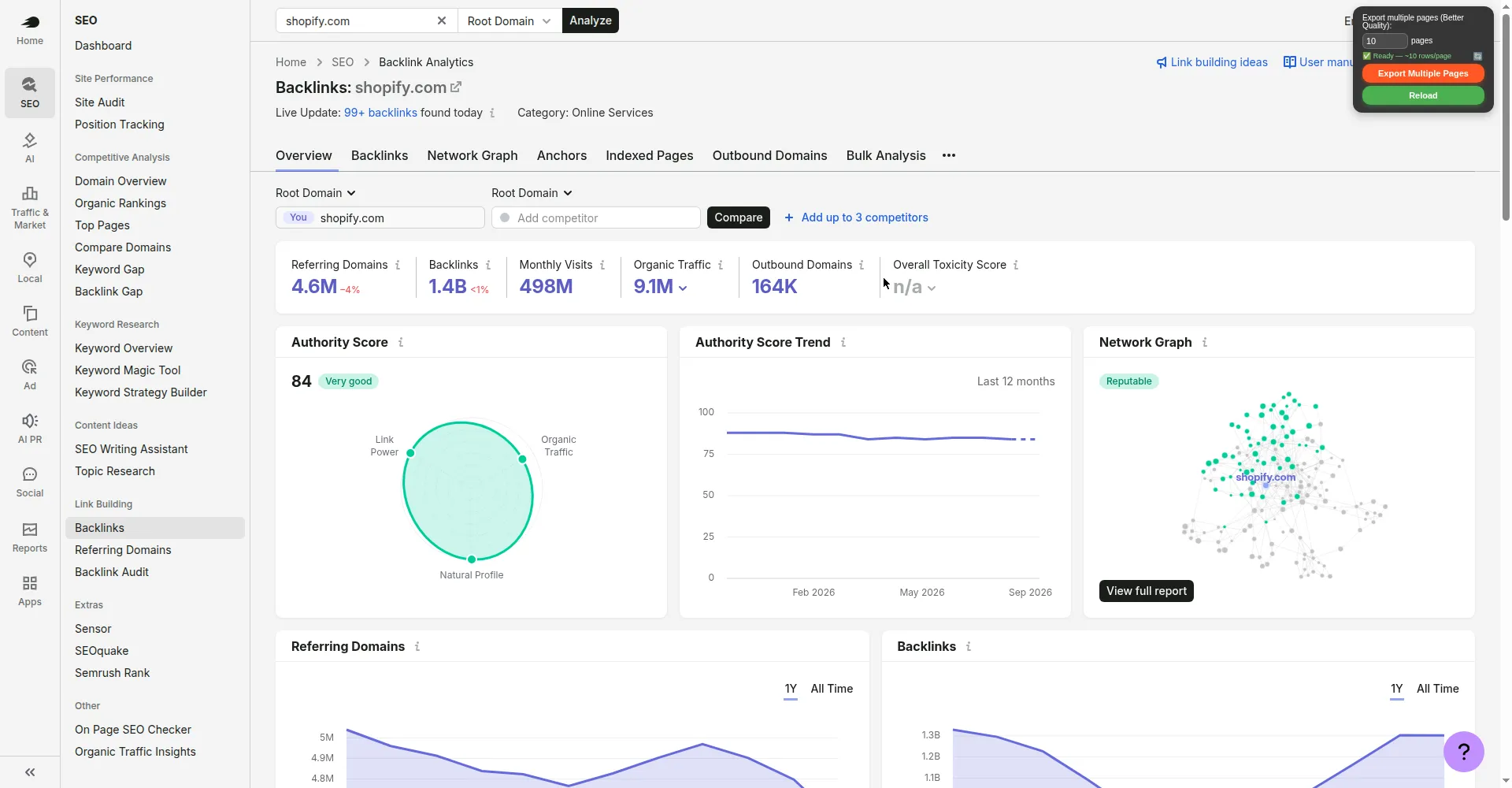Open the Ad section icon

(30, 374)
